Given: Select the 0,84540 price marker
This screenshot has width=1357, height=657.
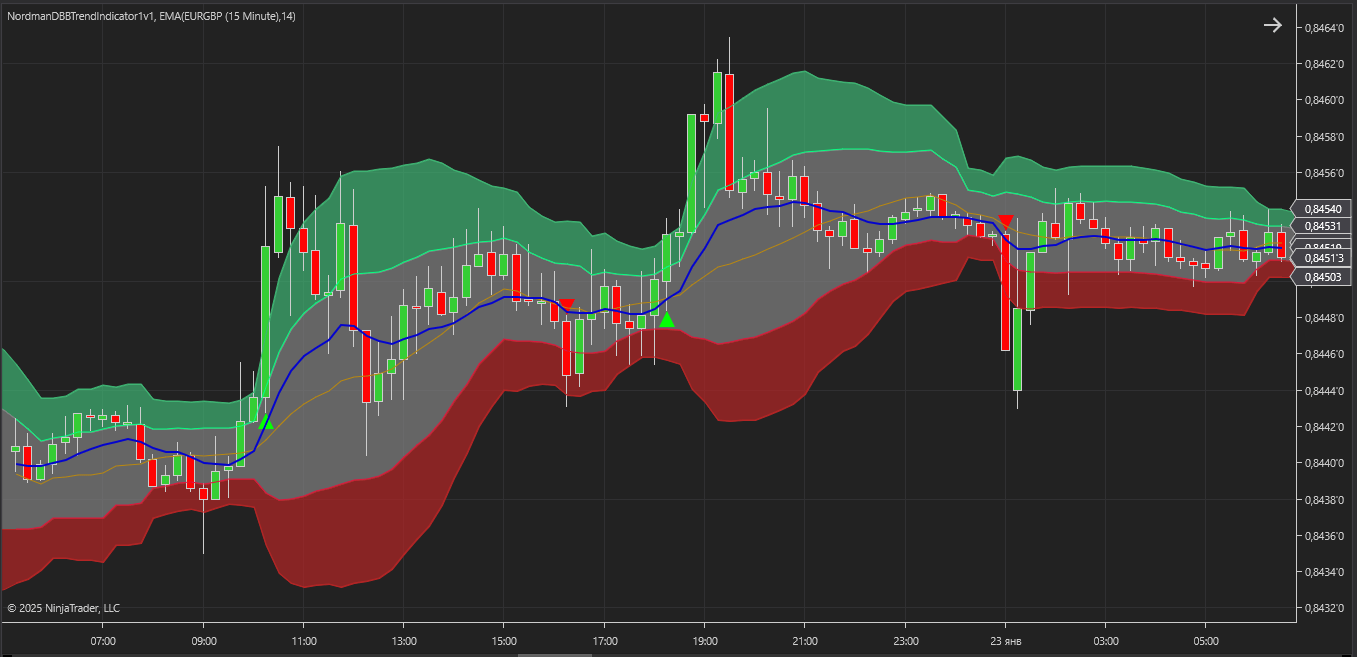Looking at the screenshot, I should pyautogui.click(x=1322, y=209).
